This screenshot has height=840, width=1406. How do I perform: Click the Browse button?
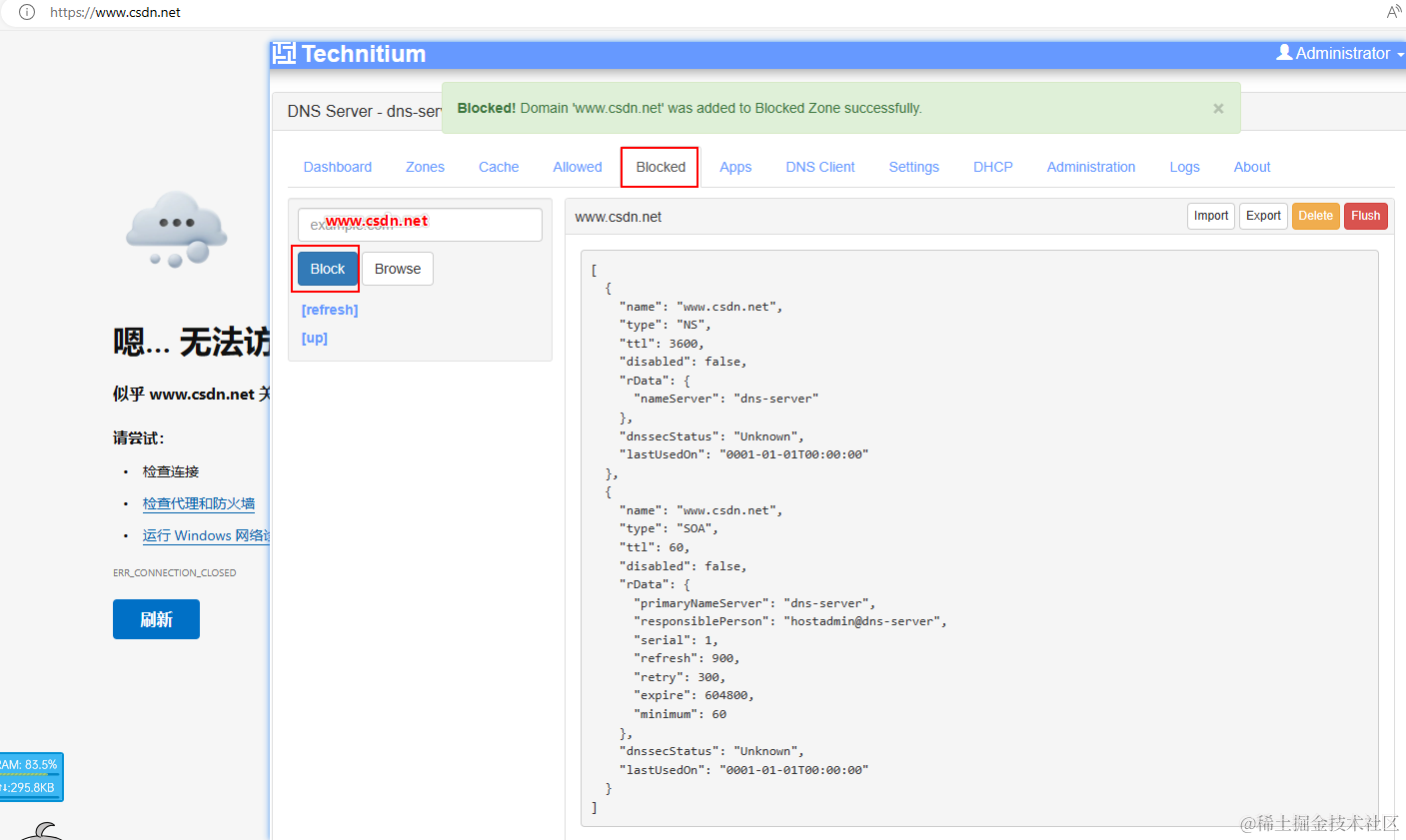(x=398, y=269)
